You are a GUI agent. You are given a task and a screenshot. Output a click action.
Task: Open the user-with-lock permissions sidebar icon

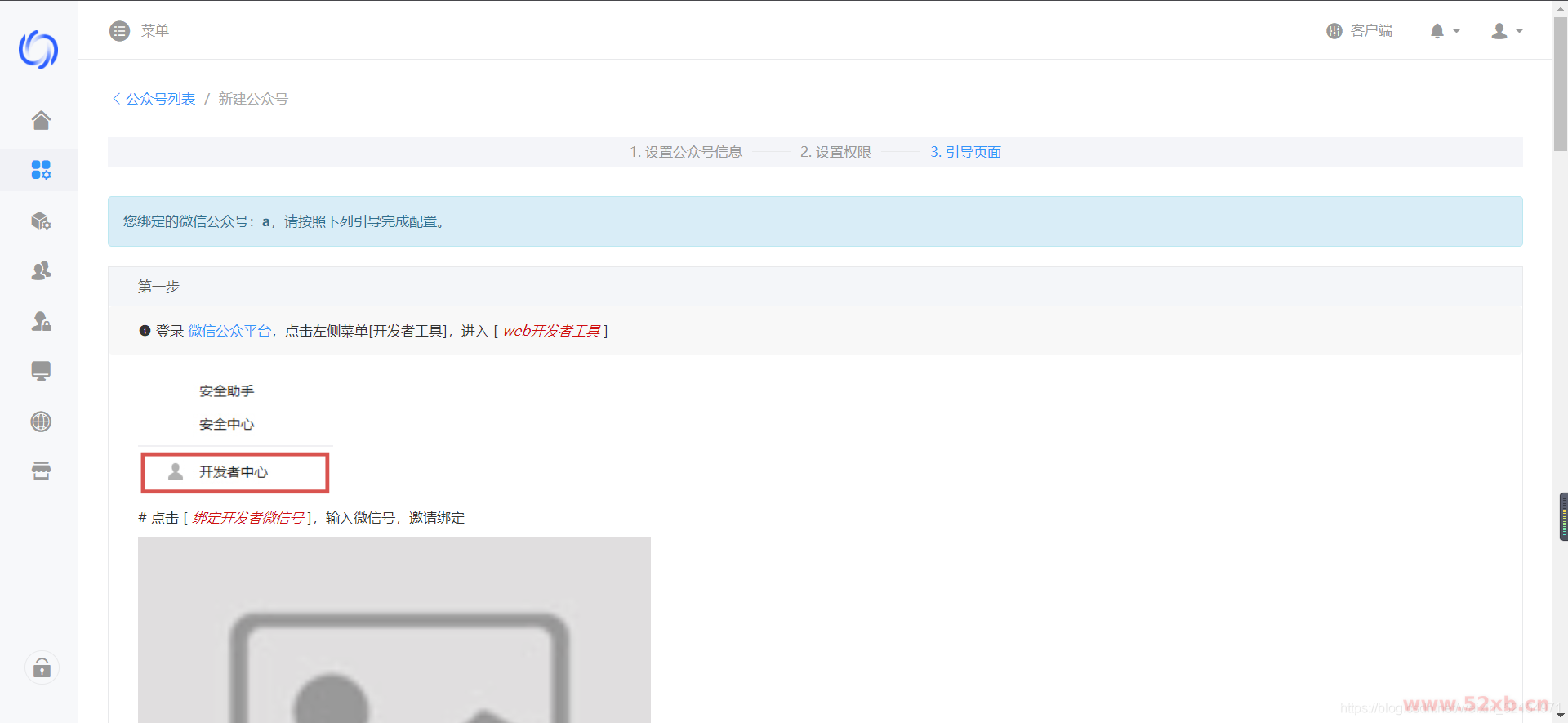click(x=41, y=321)
